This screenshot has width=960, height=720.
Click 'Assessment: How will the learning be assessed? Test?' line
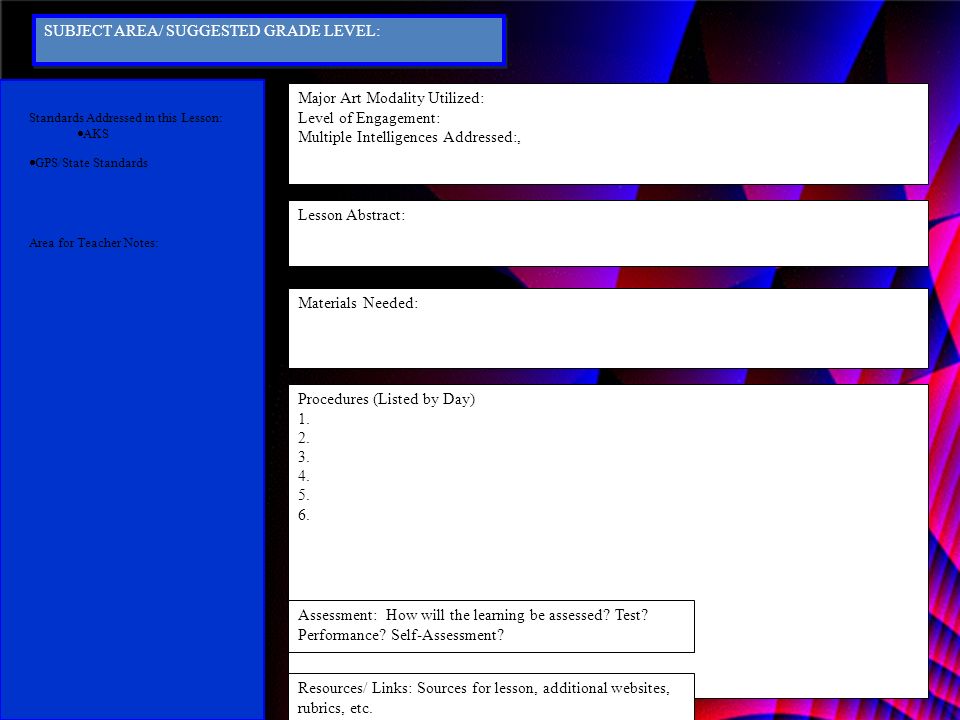tap(473, 615)
